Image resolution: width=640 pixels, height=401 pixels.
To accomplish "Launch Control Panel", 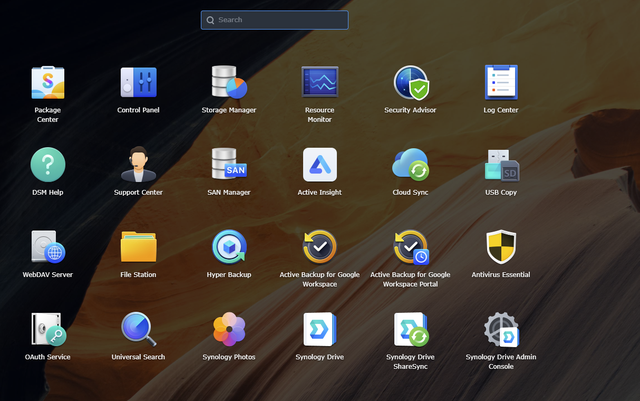I will (138, 83).
